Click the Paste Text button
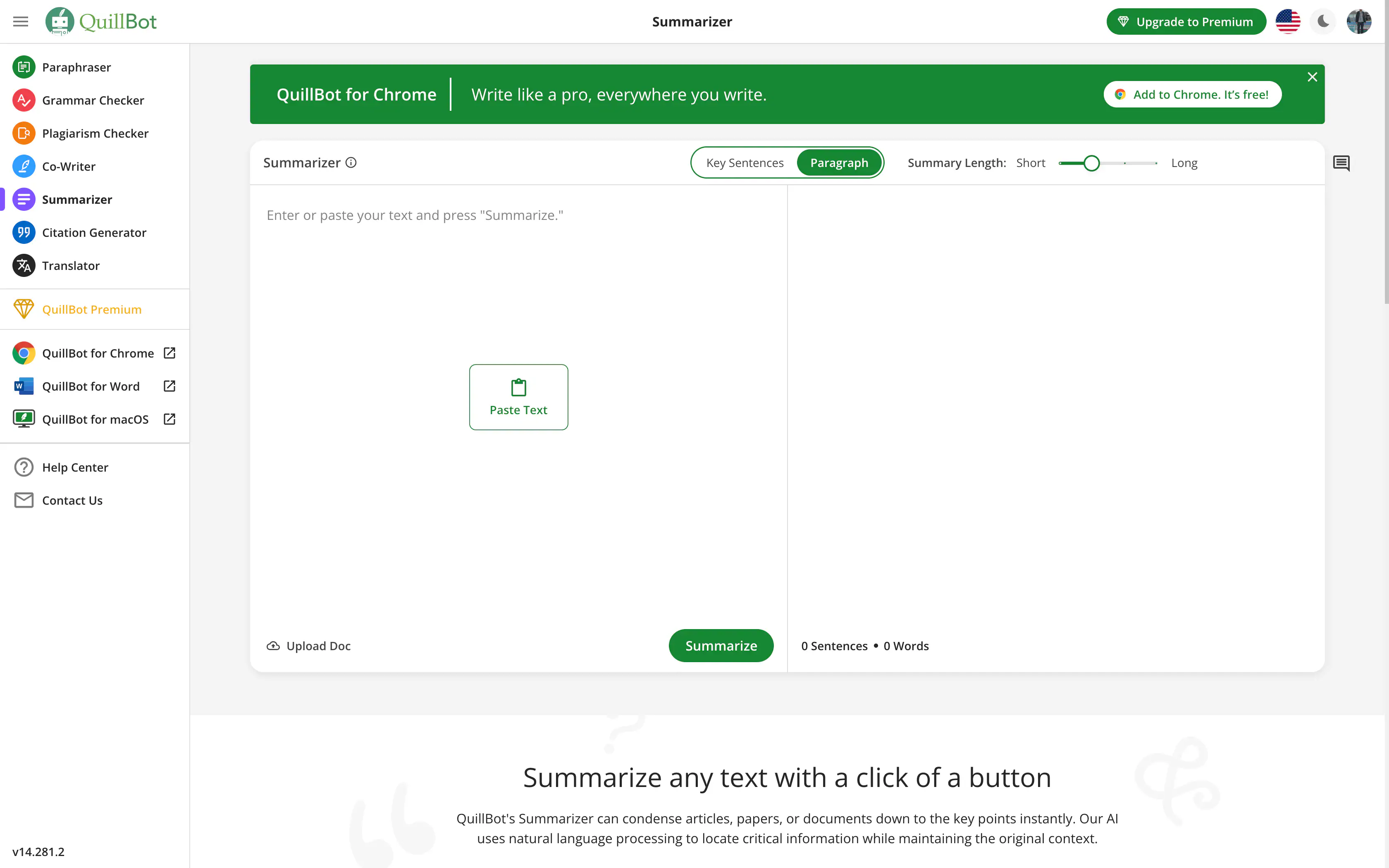Viewport: 1389px width, 868px height. 518,397
